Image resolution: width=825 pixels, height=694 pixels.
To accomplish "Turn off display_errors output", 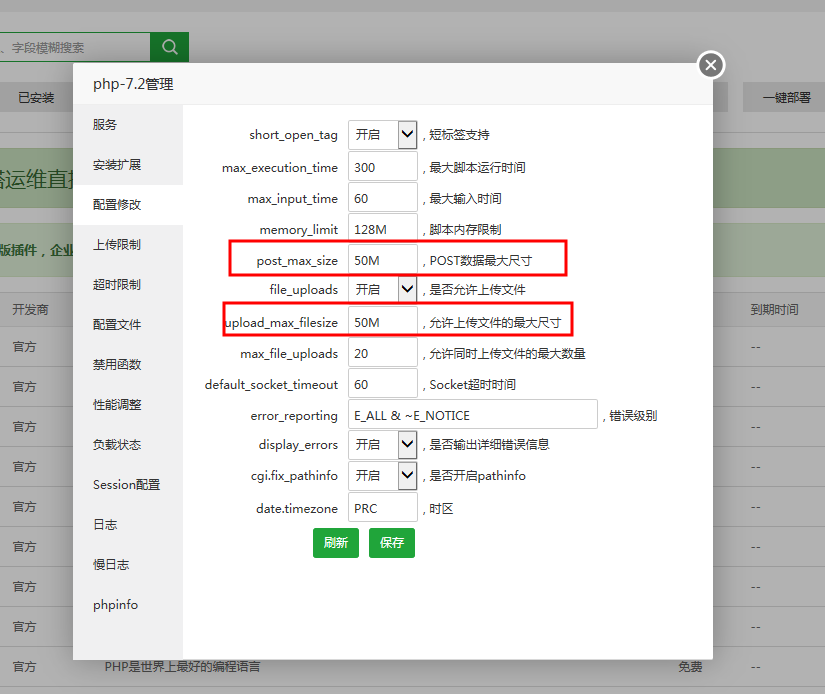I will coord(383,443).
